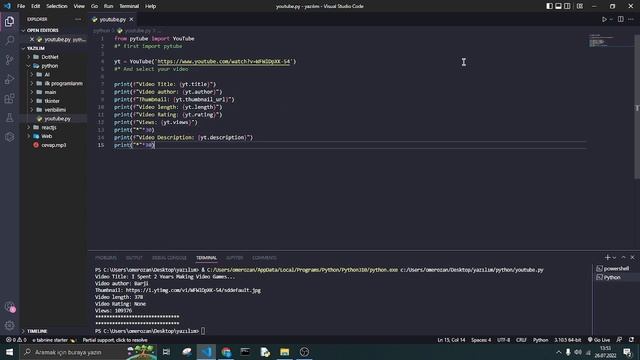Open the Help menu
This screenshot has width=640, height=360.
click(151, 6)
